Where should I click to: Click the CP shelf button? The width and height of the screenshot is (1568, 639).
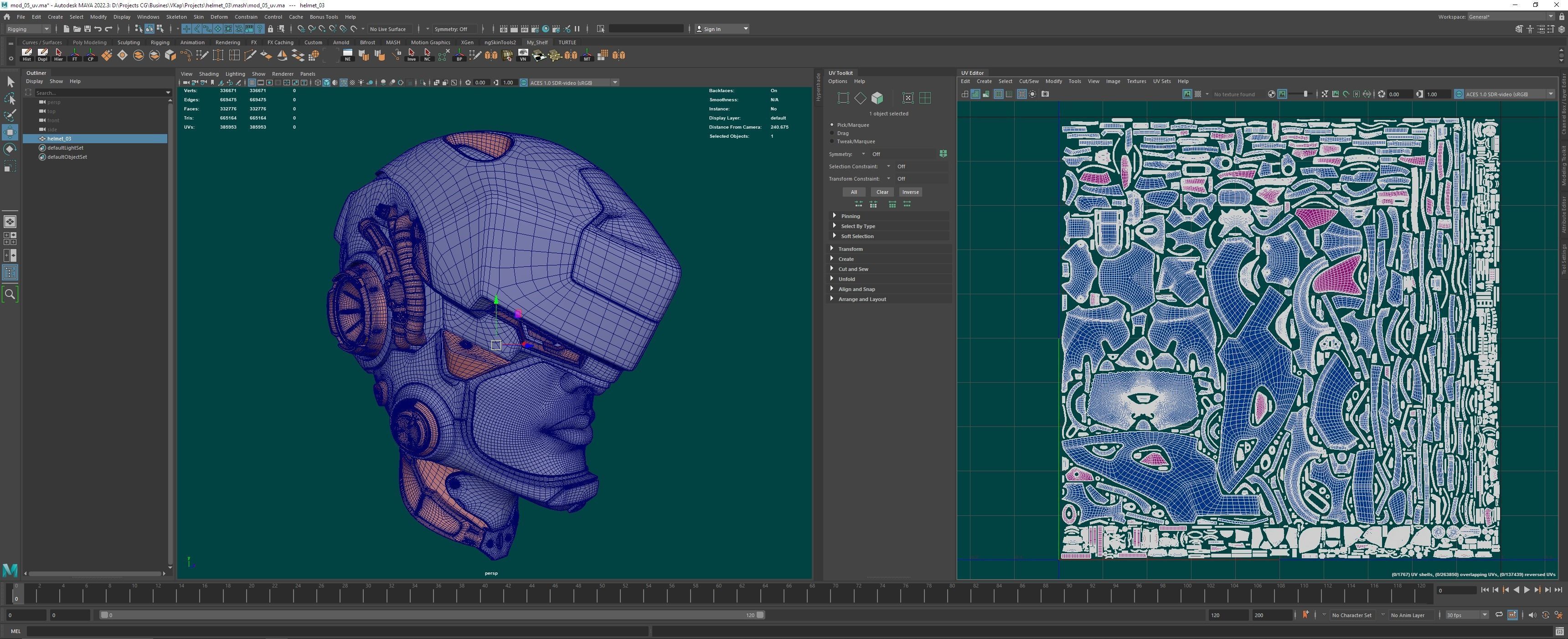tap(91, 56)
